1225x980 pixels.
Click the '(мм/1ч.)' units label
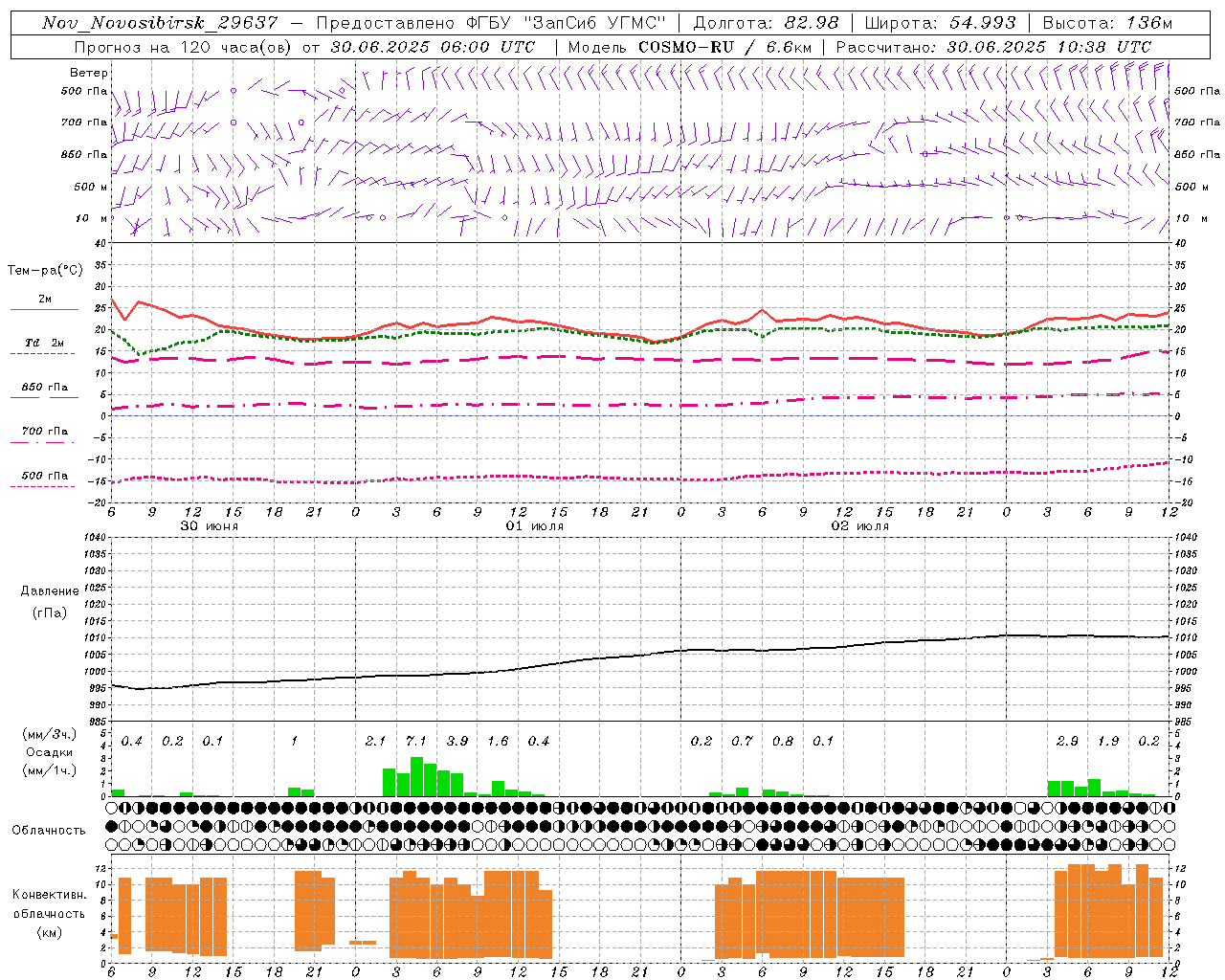(x=48, y=770)
